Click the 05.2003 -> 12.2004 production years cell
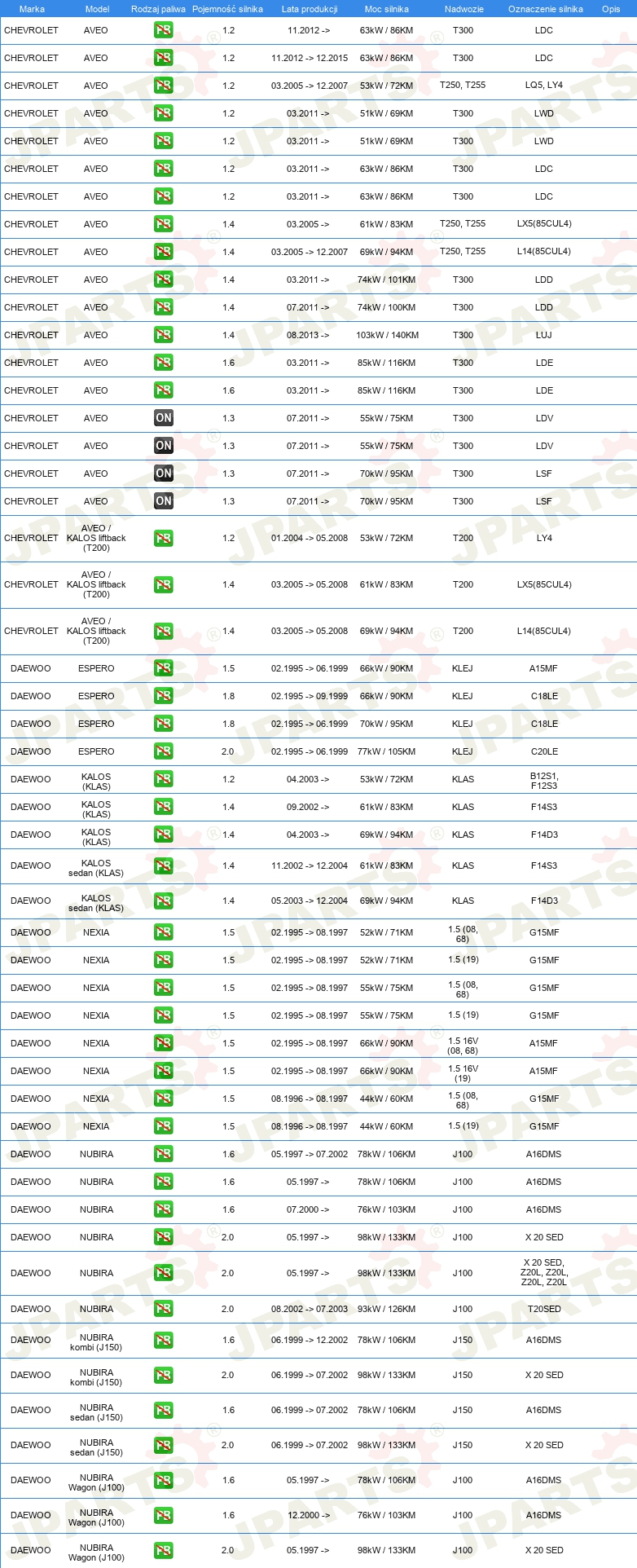This screenshot has width=637, height=1568. pos(310,901)
